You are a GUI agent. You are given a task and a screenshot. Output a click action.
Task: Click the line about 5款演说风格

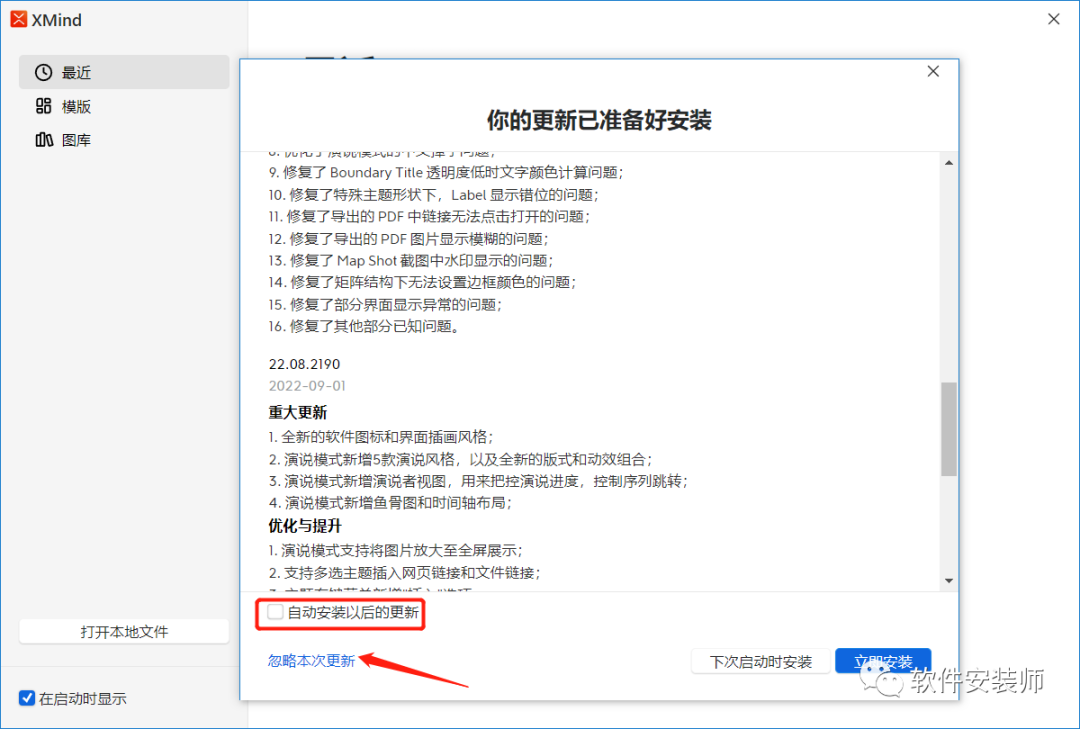(460, 459)
